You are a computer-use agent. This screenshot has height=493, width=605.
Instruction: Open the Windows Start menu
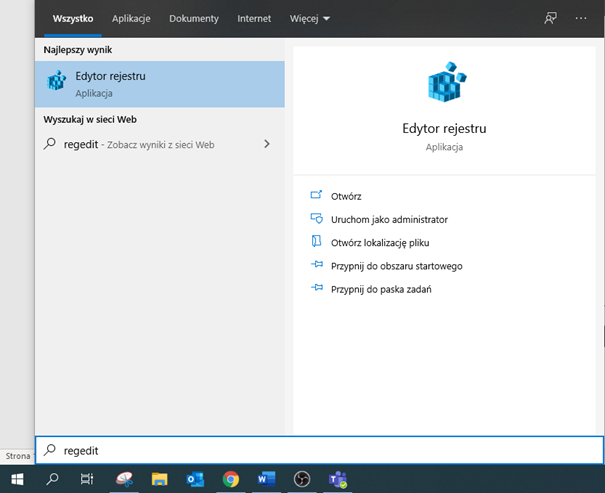(x=17, y=479)
